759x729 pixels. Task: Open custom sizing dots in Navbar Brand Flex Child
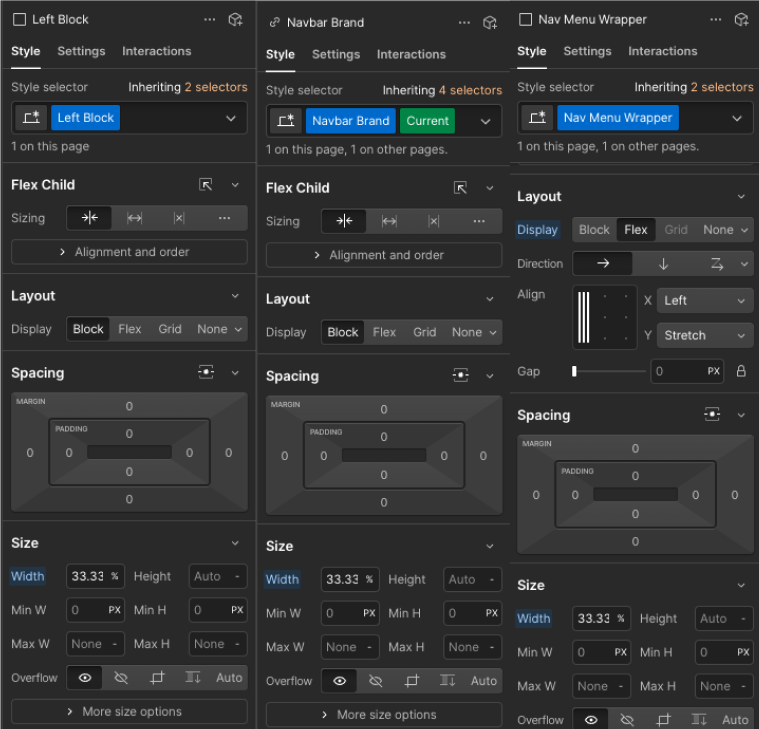coord(479,221)
